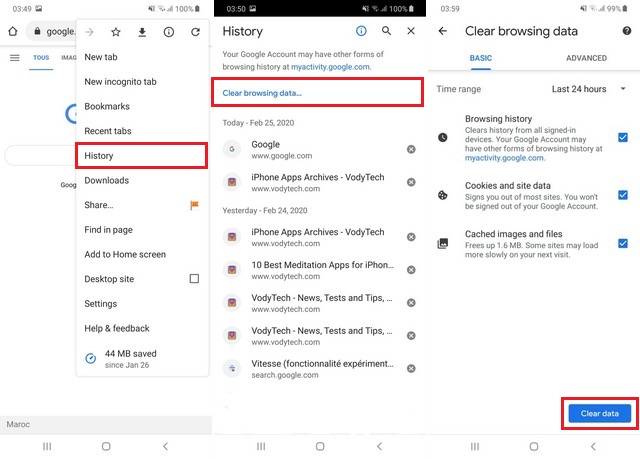
Task: Tap the forward arrow in Chrome menu
Action: tap(89, 32)
